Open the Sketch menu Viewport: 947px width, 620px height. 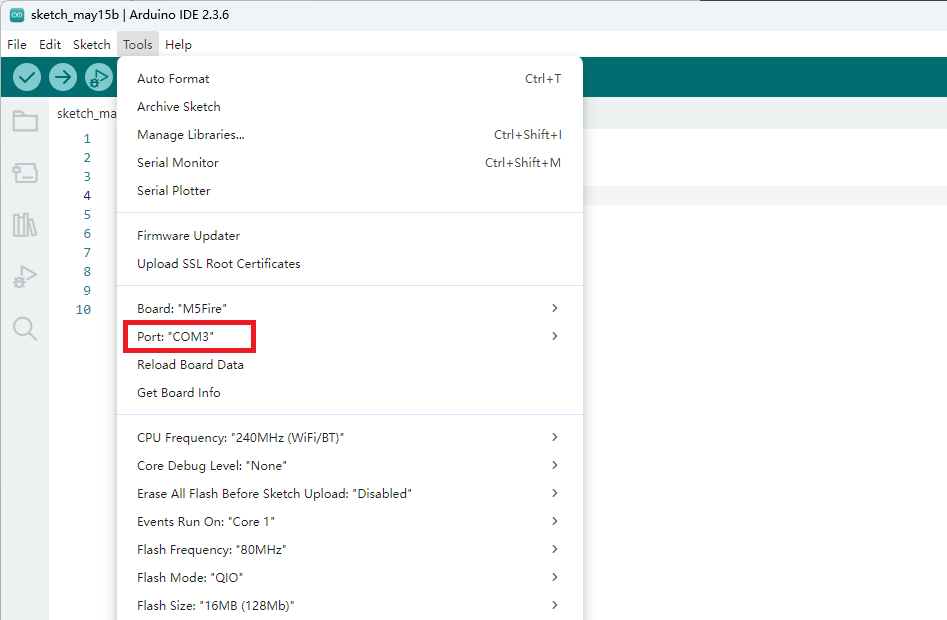(x=92, y=45)
